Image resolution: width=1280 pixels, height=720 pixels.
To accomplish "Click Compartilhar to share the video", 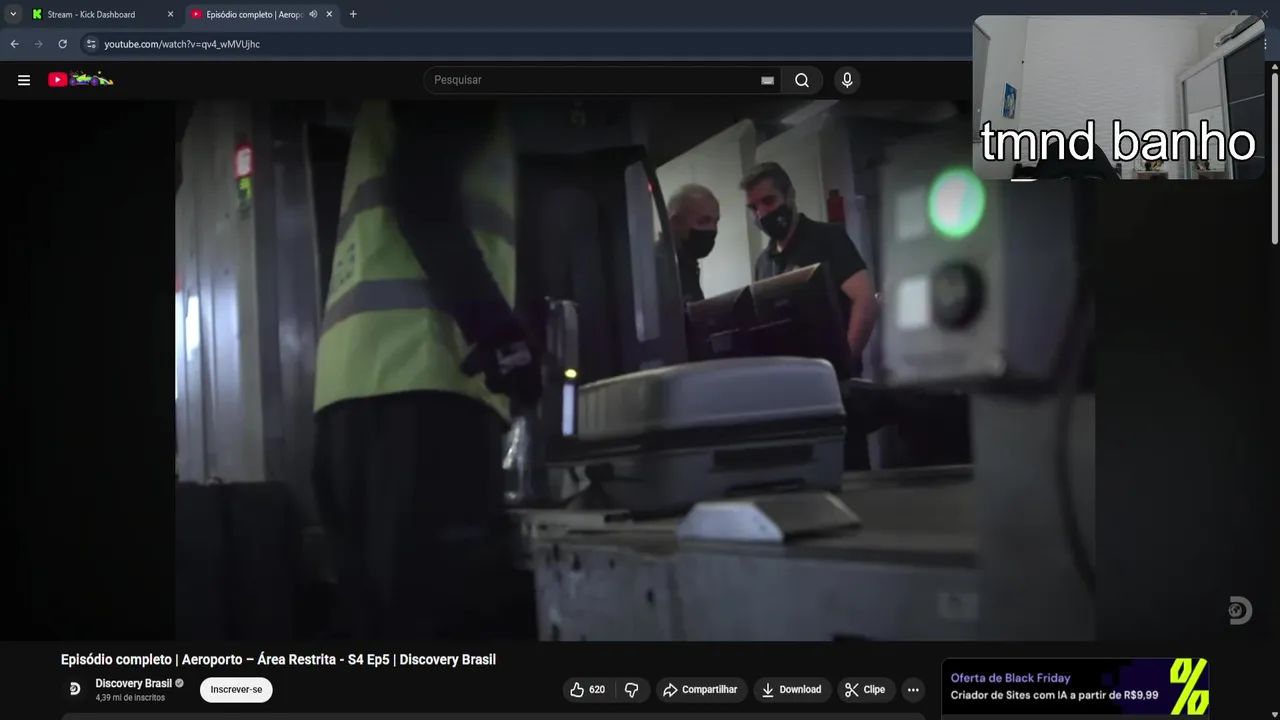I will pyautogui.click(x=700, y=689).
